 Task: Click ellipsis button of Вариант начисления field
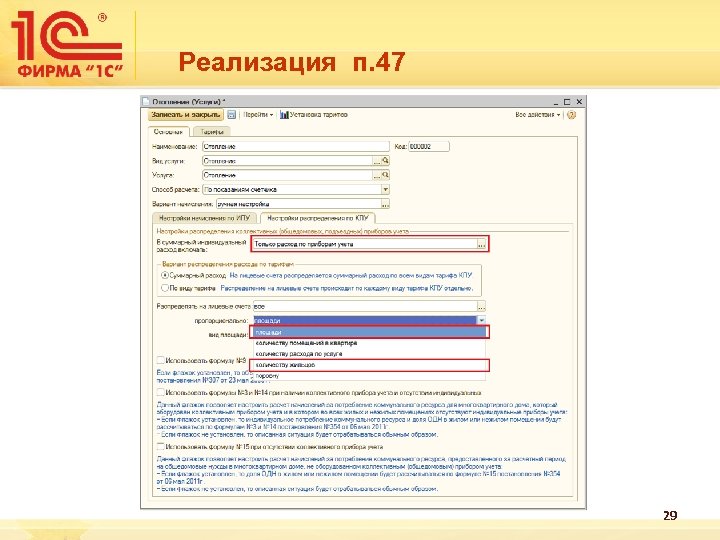point(385,204)
